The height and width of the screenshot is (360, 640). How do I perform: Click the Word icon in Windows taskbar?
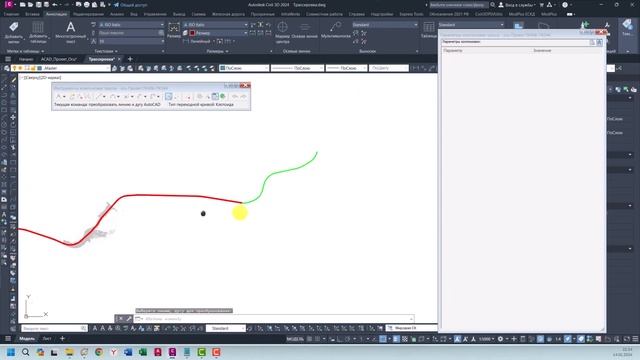click(x=128, y=352)
